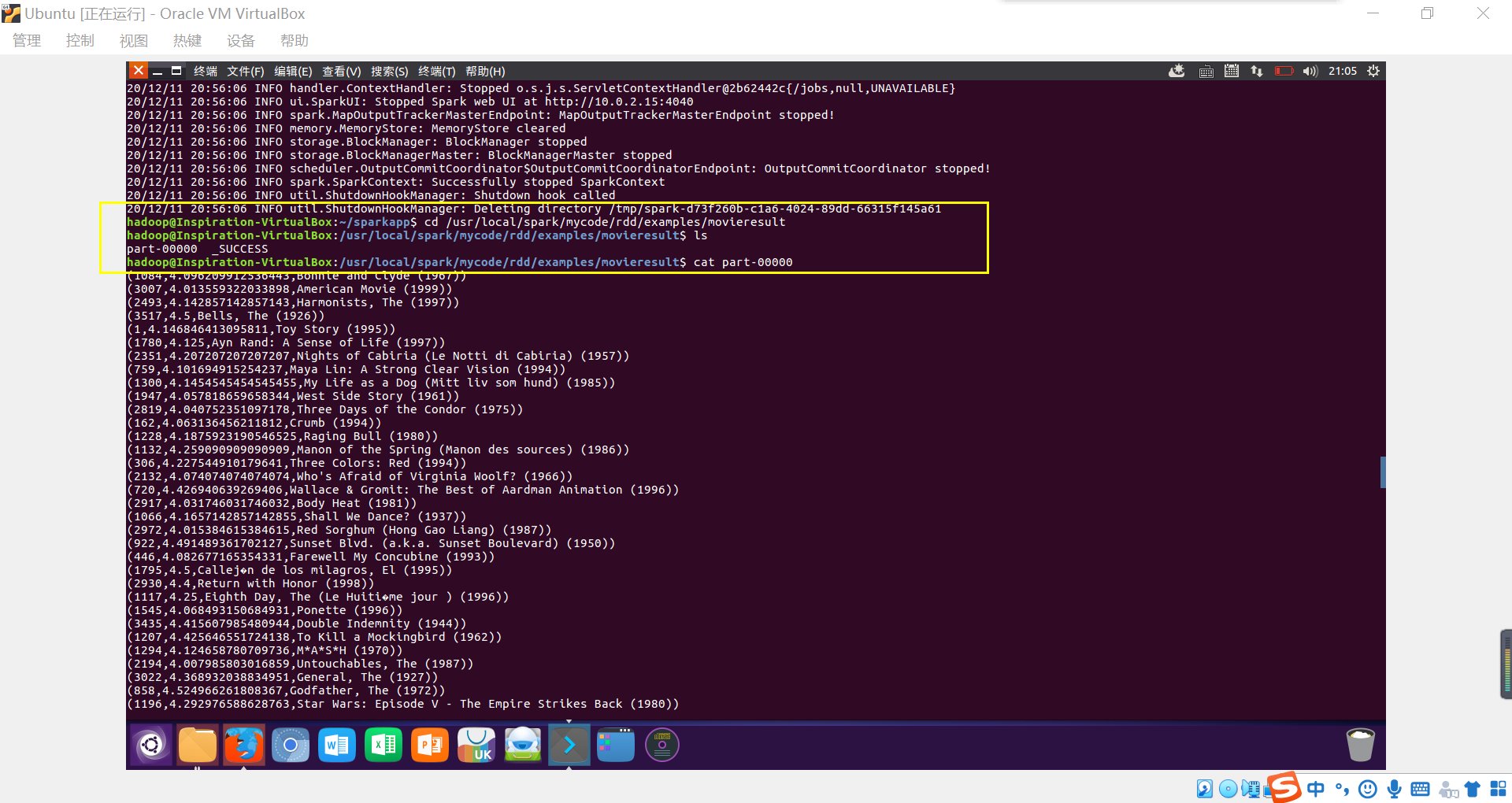Check the low battery indicator
Viewport: 1512px width, 803px height.
(1284, 71)
